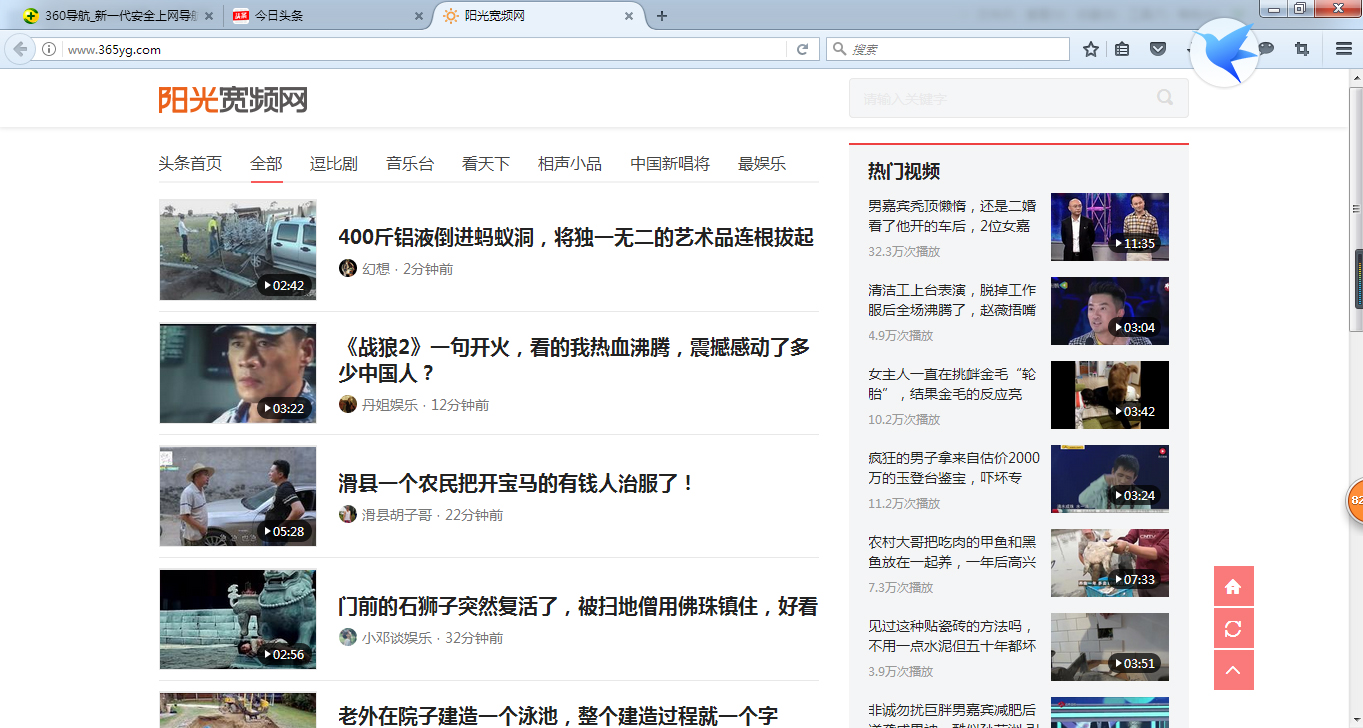Take a screenshot with the crop tool icon
The image size is (1363, 728).
tap(1302, 48)
